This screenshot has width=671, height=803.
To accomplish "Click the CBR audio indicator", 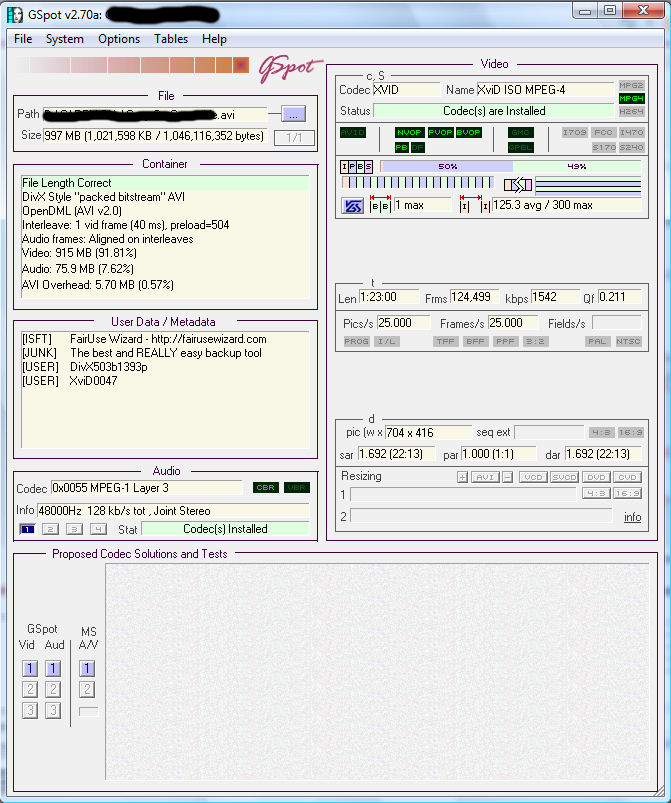I will [x=265, y=488].
